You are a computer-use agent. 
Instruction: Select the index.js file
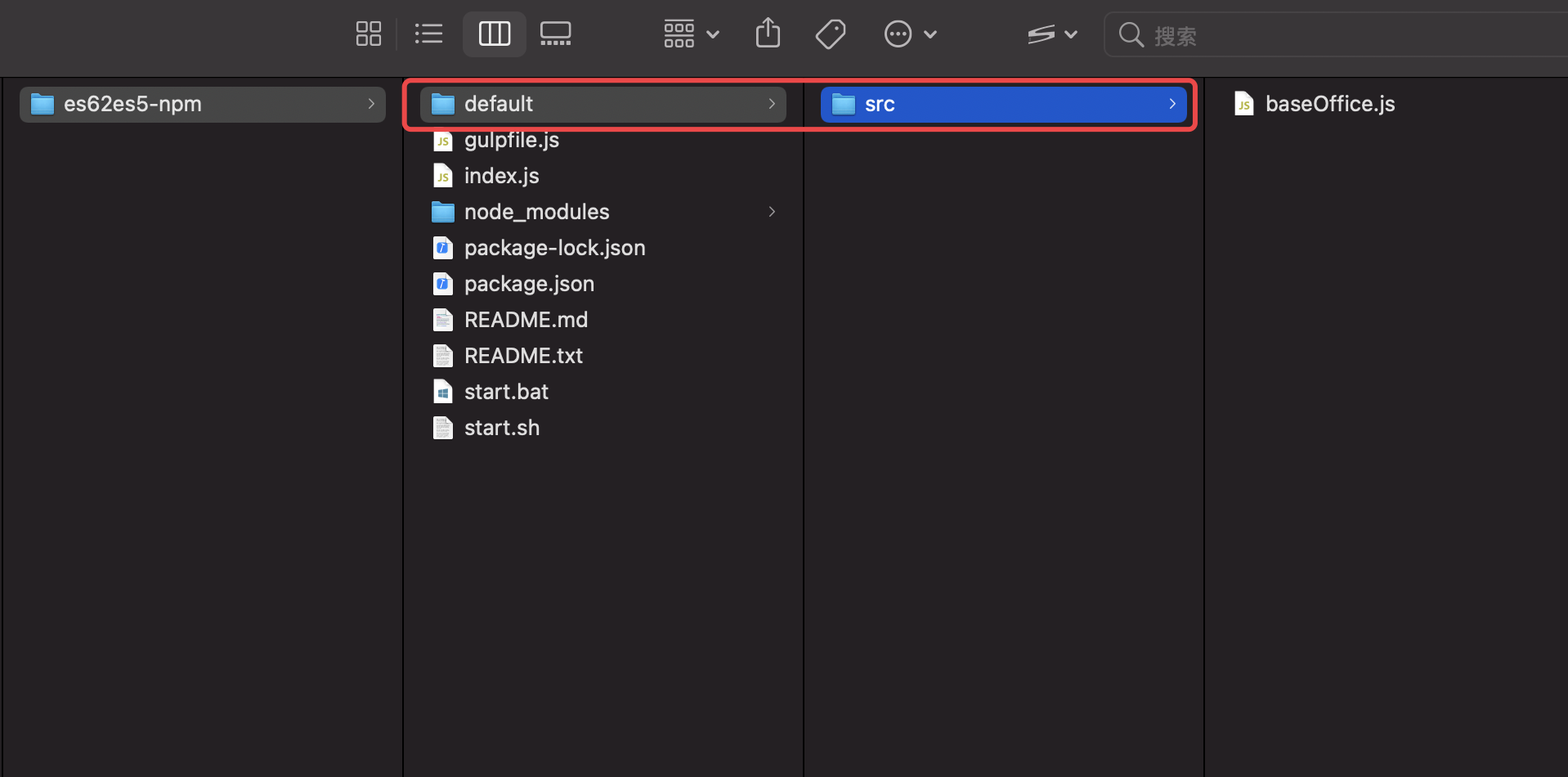[x=501, y=176]
